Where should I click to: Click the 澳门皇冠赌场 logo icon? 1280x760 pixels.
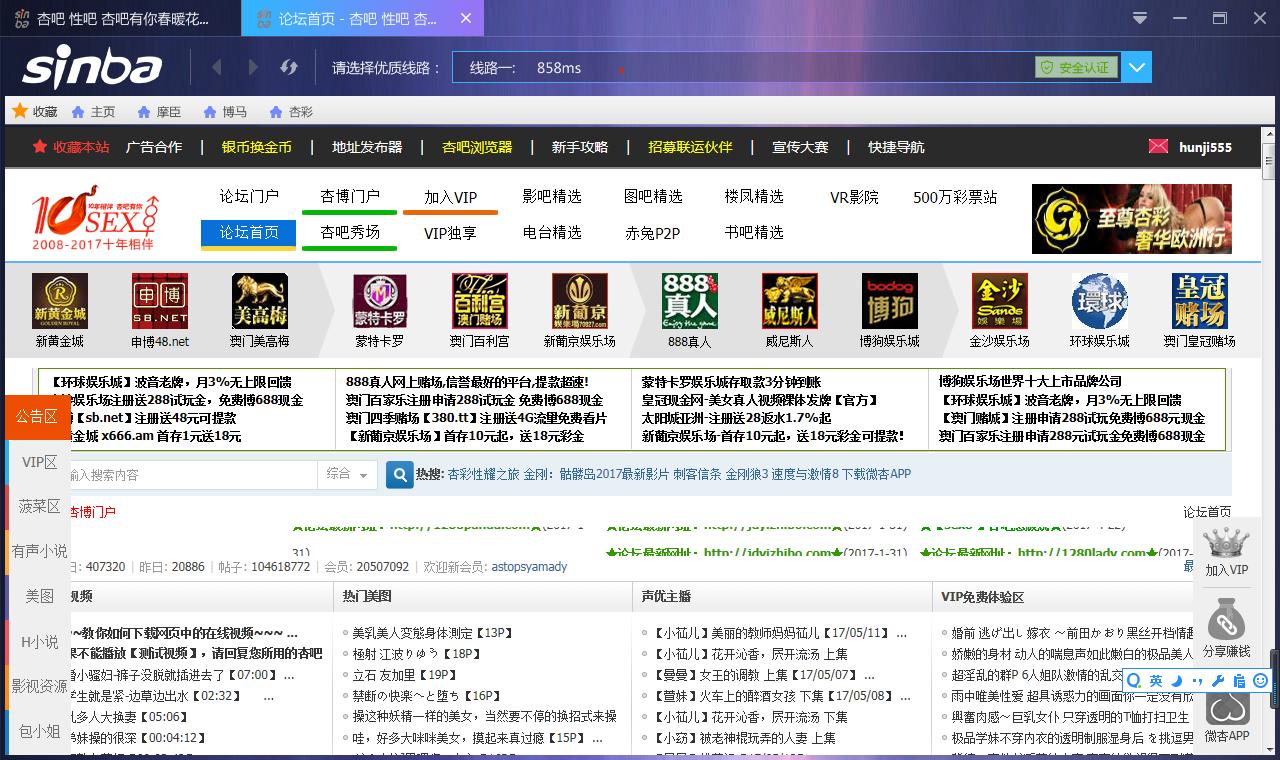coord(1200,301)
